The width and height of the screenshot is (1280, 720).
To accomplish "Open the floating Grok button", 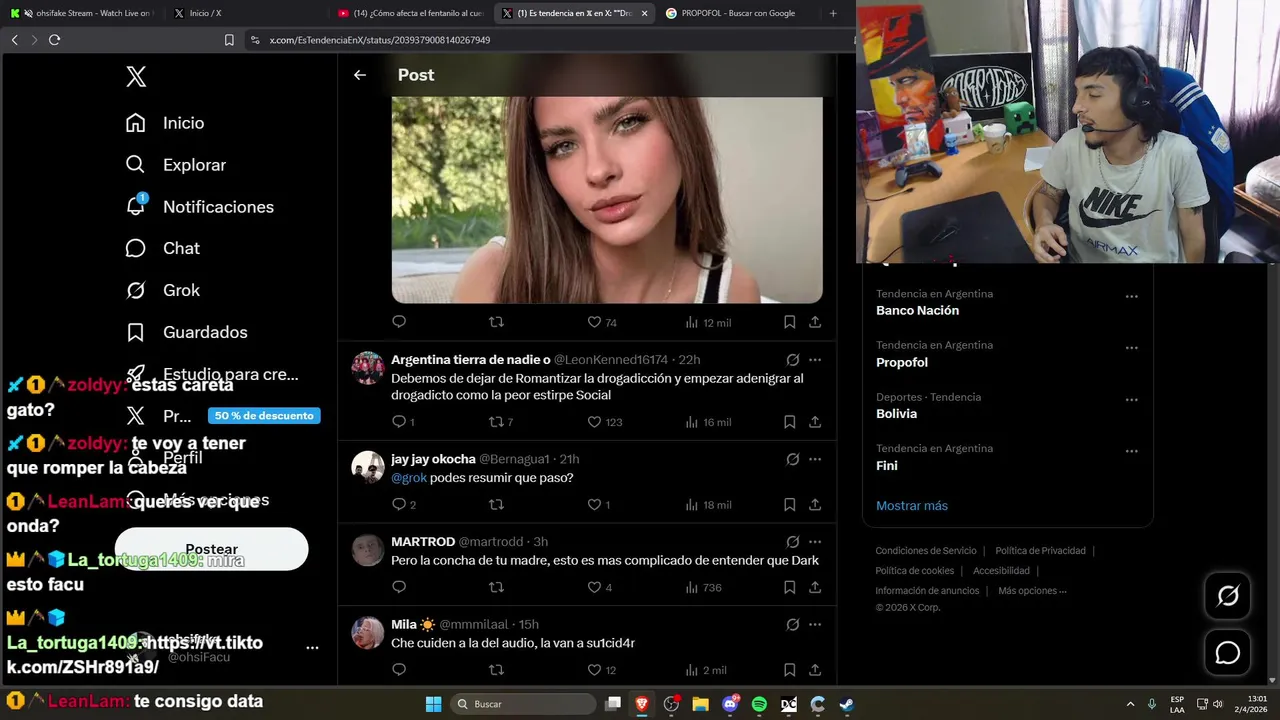I will [x=1227, y=596].
